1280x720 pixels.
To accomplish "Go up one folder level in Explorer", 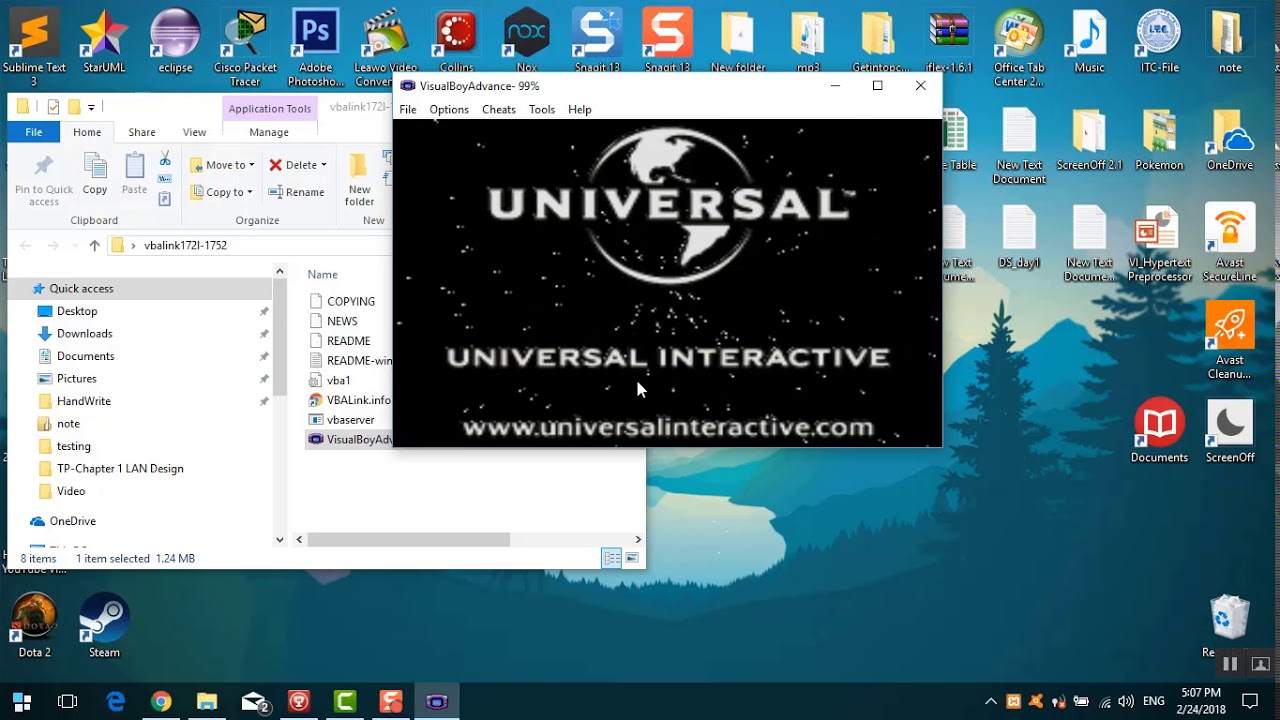I will pos(94,245).
